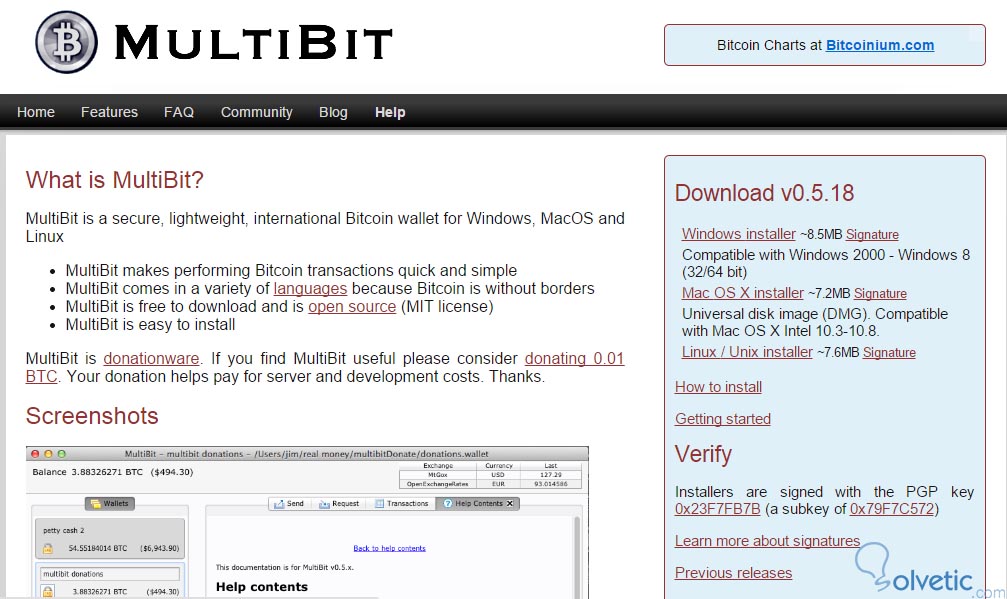This screenshot has width=1007, height=599.
Task: Click the OpenExchangeRates row
Action: click(x=491, y=484)
